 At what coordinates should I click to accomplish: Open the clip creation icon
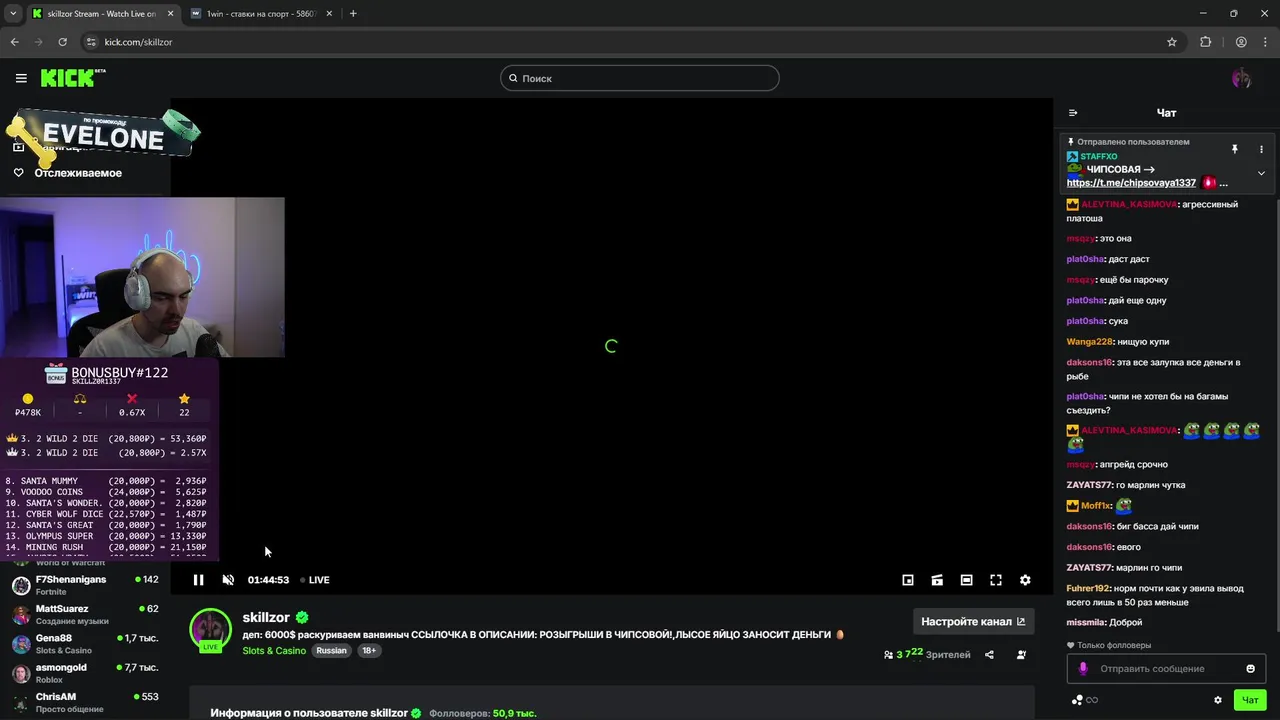click(937, 580)
